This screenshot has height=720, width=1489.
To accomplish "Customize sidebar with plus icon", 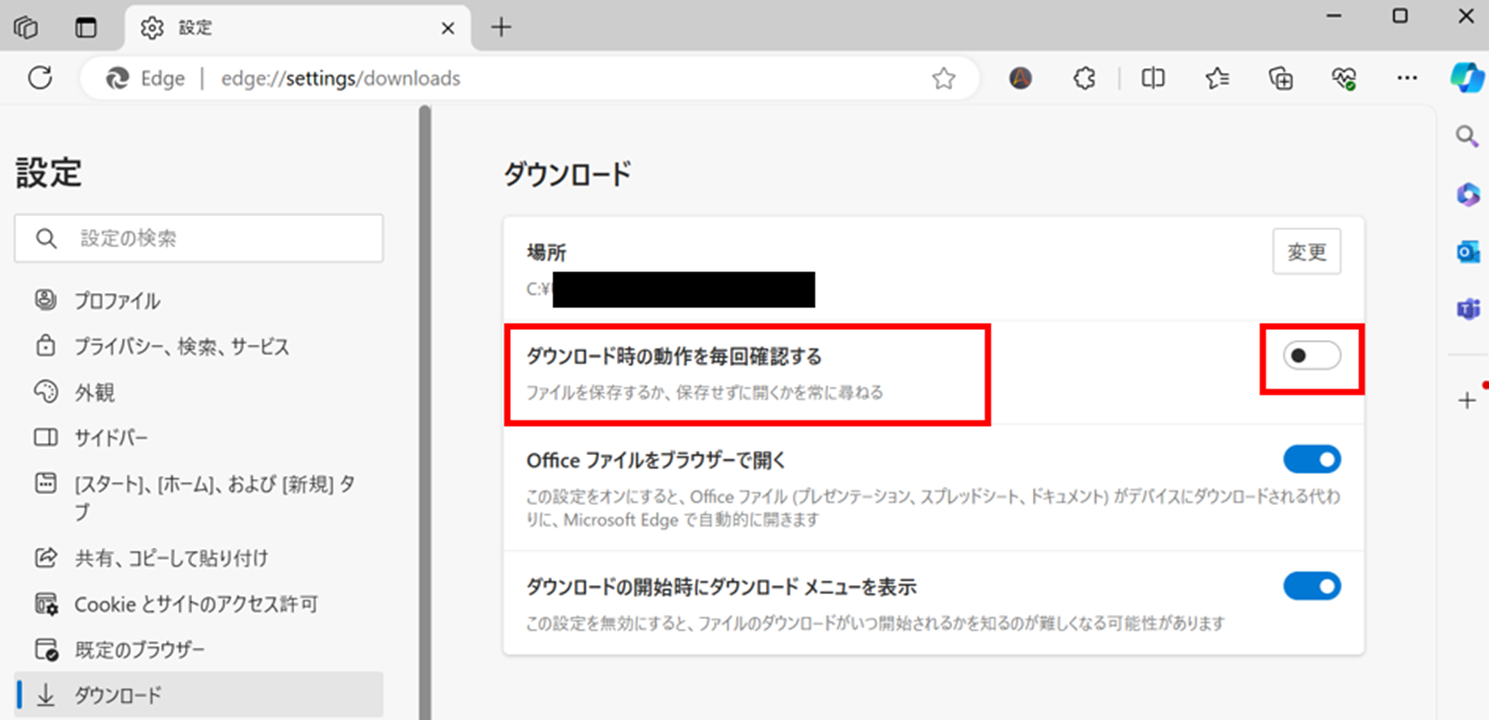I will tap(1467, 400).
